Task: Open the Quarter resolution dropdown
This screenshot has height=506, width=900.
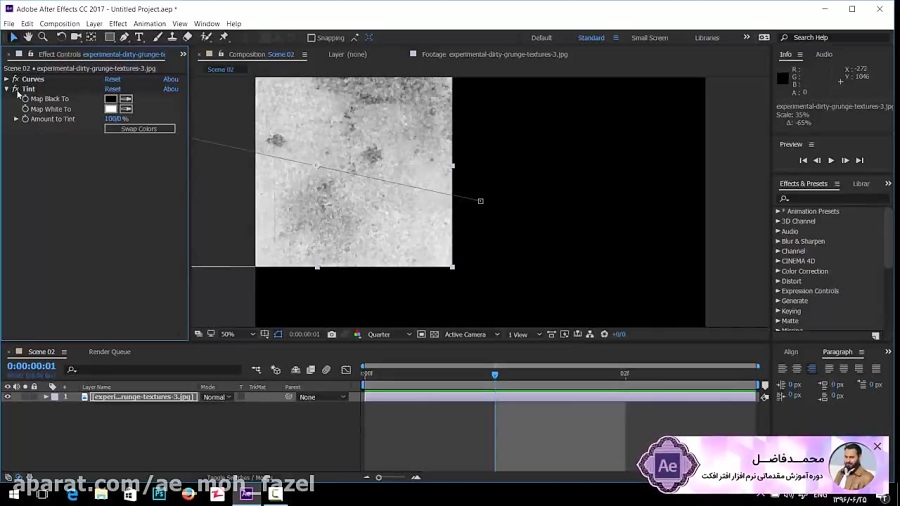Action: 389,334
